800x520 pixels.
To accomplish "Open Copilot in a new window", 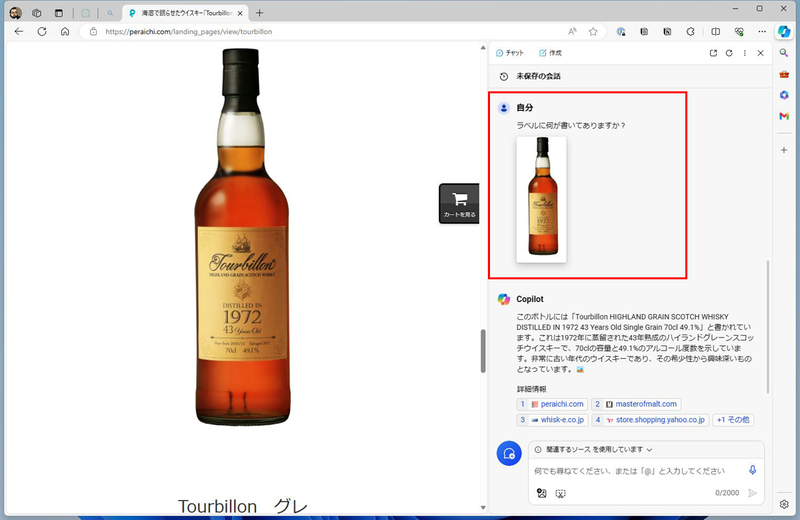I will pos(713,53).
